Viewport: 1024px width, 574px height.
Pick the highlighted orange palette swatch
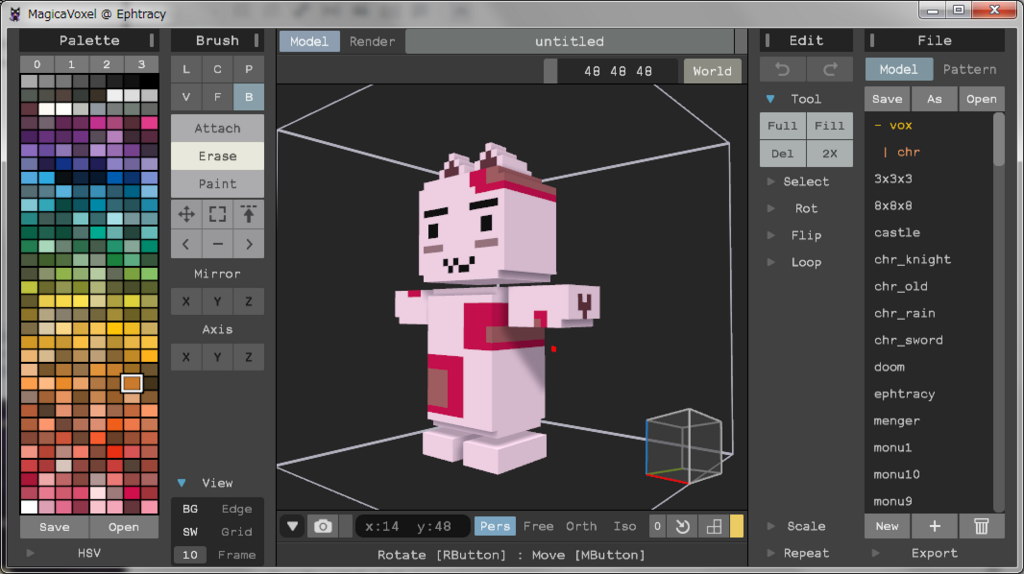point(132,383)
